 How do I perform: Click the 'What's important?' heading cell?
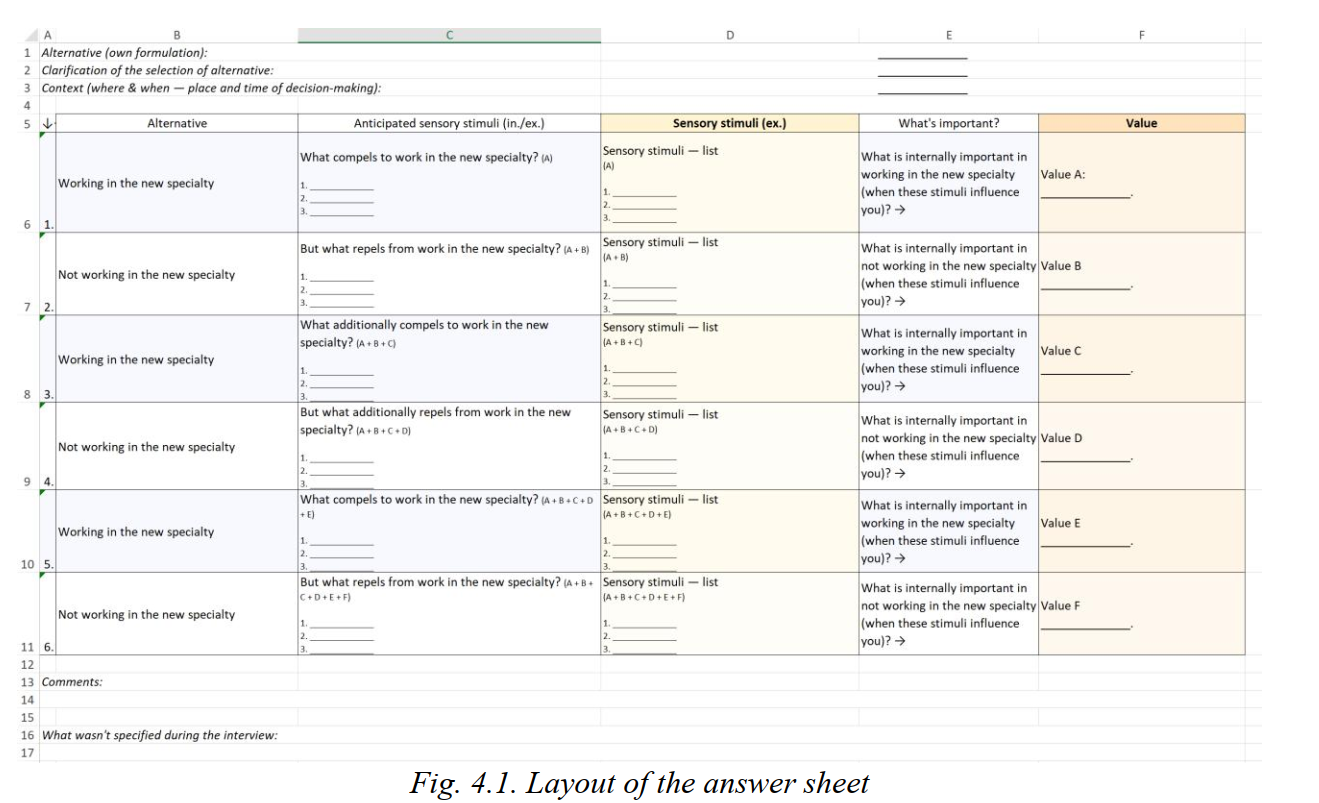pos(948,124)
